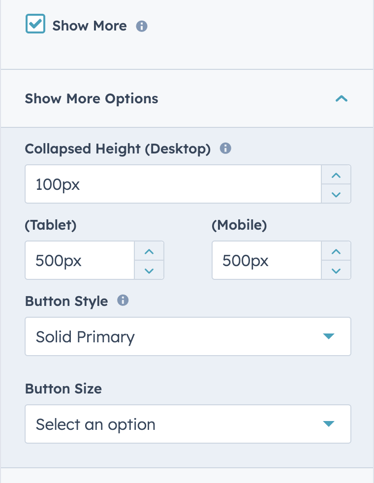
Task: Click the Desktop collapsed height input field
Action: coord(173,184)
